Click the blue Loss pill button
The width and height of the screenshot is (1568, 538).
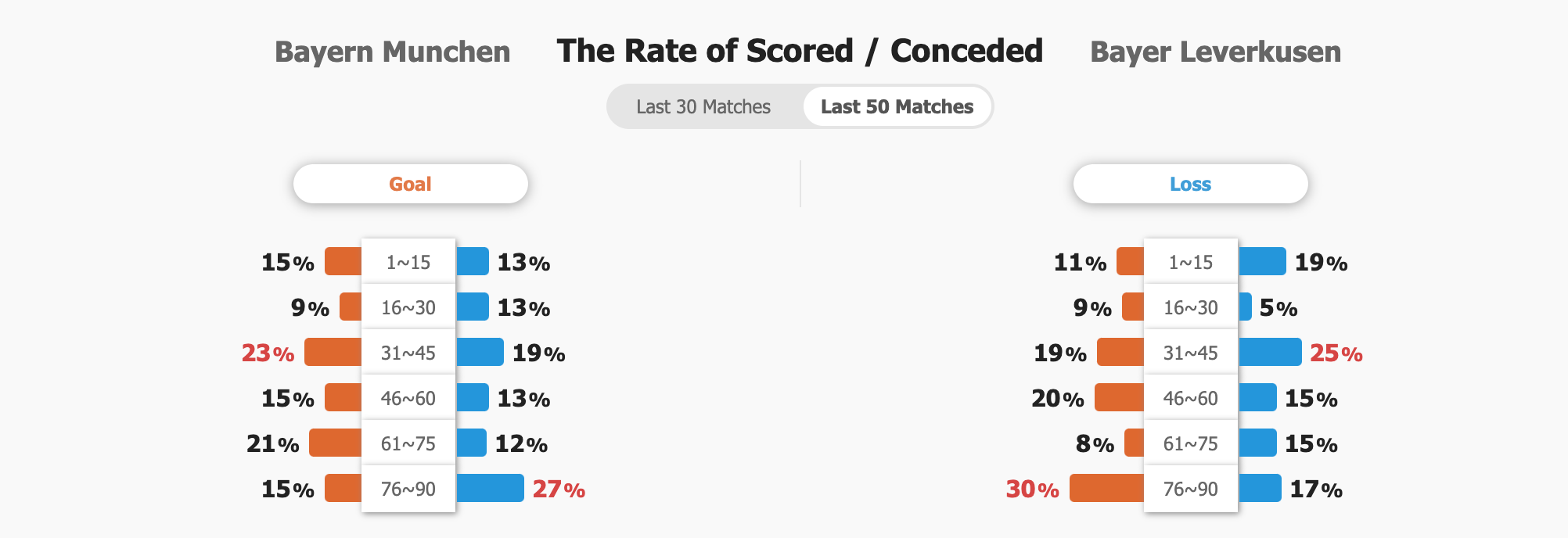[1190, 184]
